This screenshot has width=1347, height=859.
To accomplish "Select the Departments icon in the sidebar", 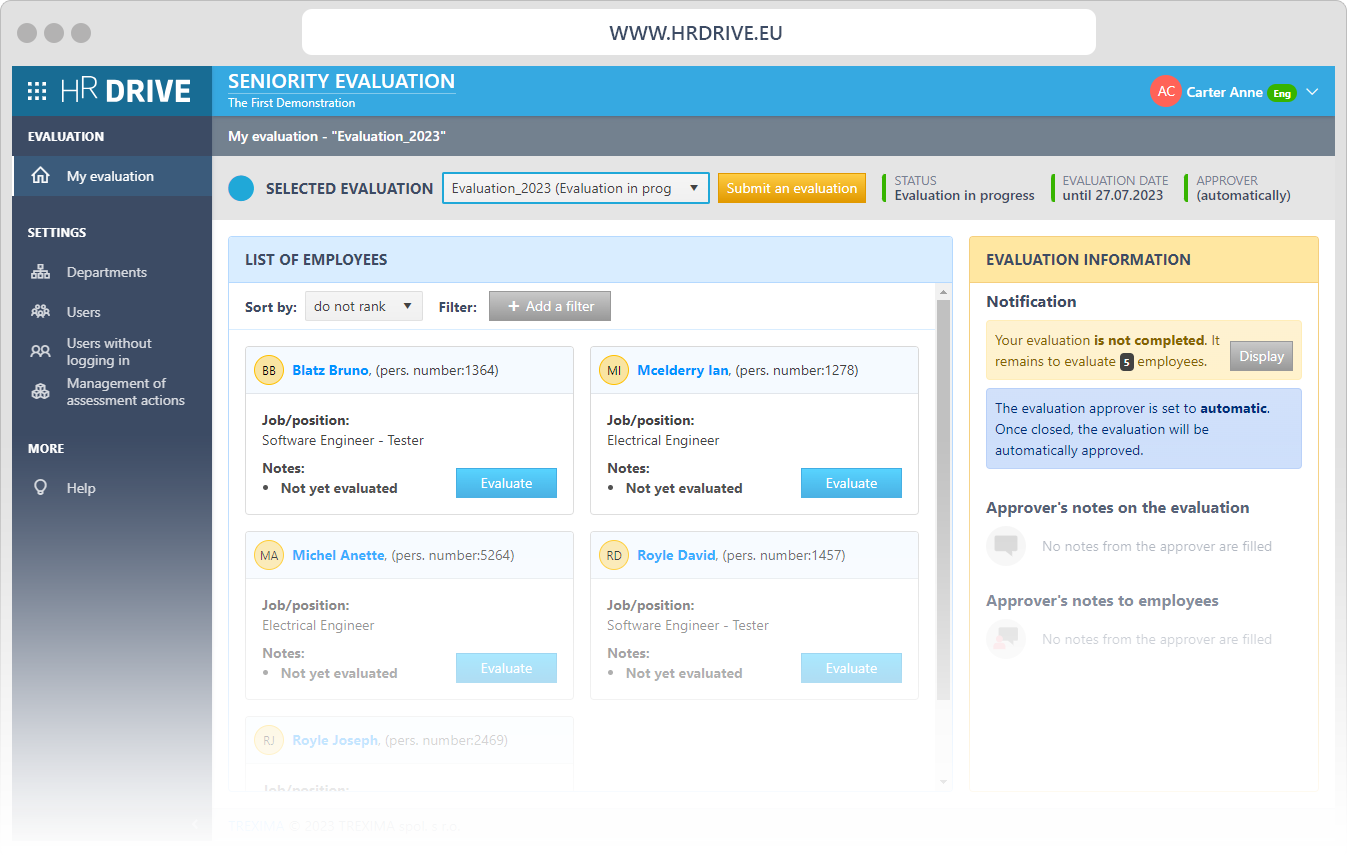I will [40, 271].
